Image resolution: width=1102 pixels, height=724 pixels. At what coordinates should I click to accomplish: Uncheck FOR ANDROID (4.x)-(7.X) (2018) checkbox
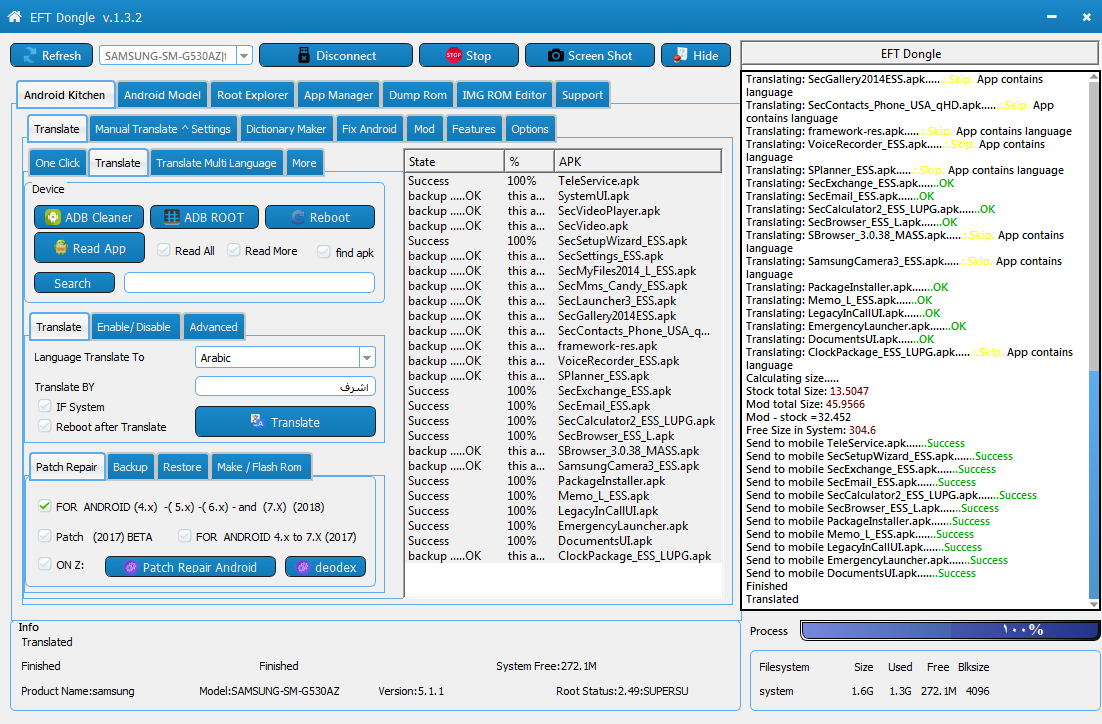[x=45, y=506]
